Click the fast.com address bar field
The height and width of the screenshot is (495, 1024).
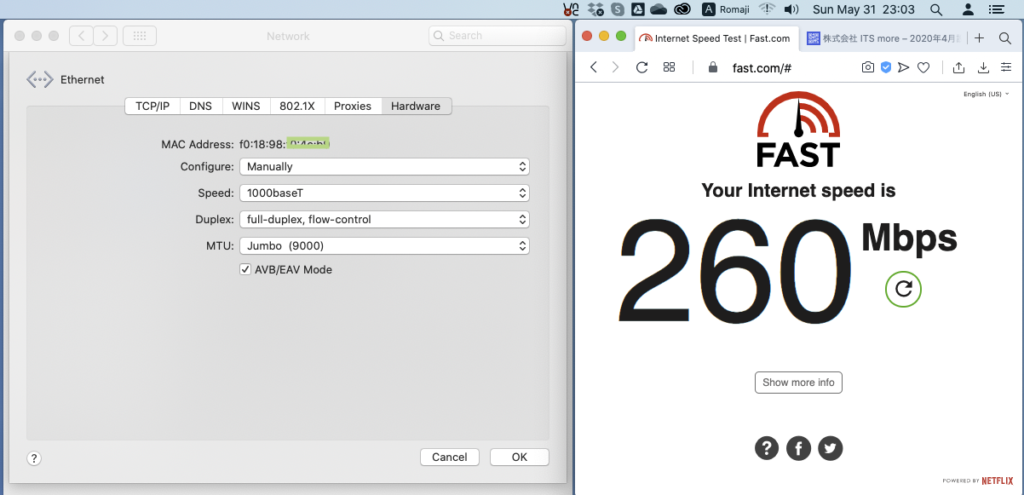780,67
